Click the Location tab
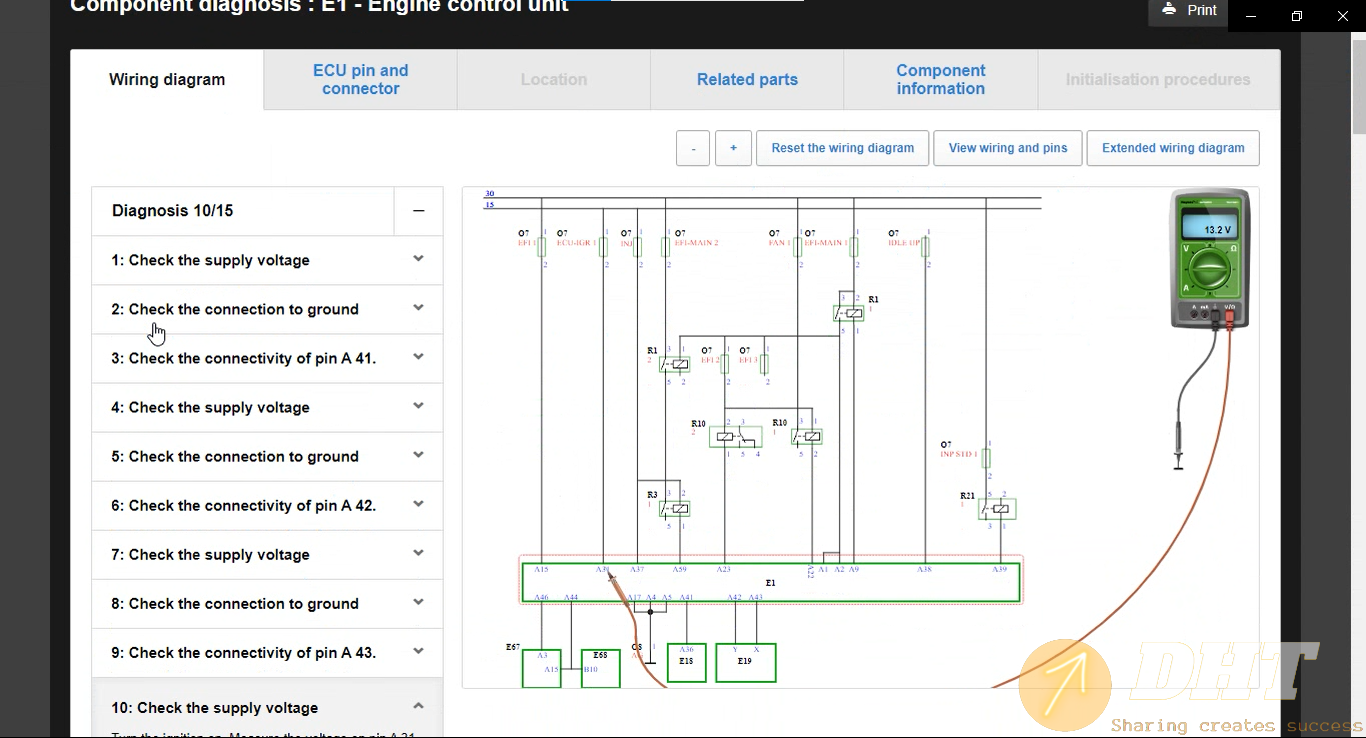 tap(554, 80)
